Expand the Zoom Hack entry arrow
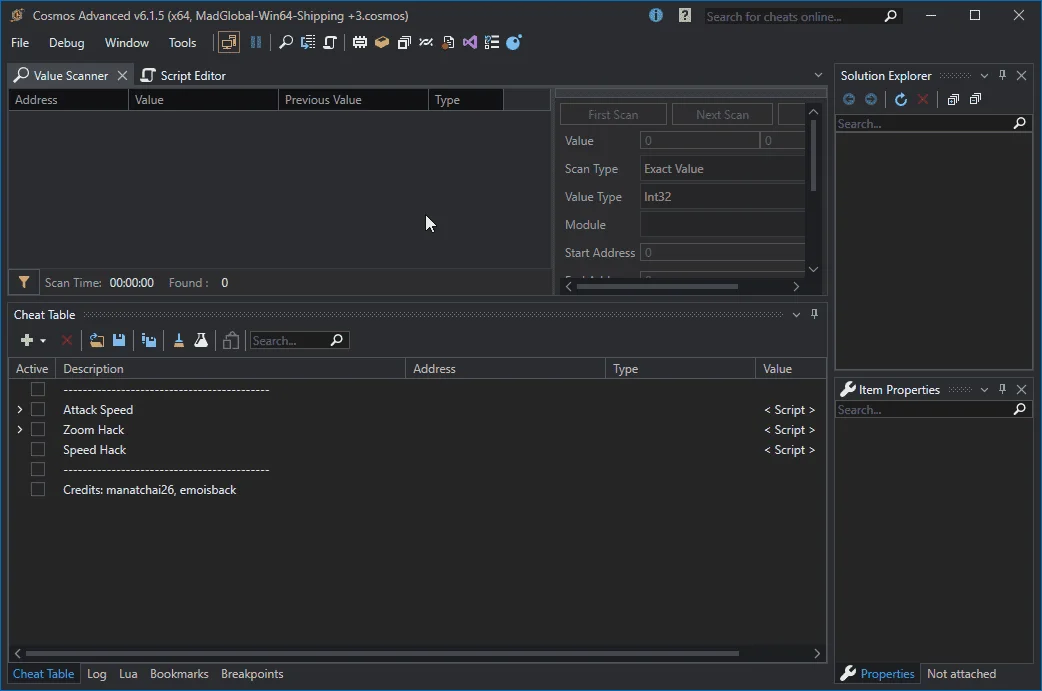Image resolution: width=1042 pixels, height=691 pixels. [x=19, y=429]
